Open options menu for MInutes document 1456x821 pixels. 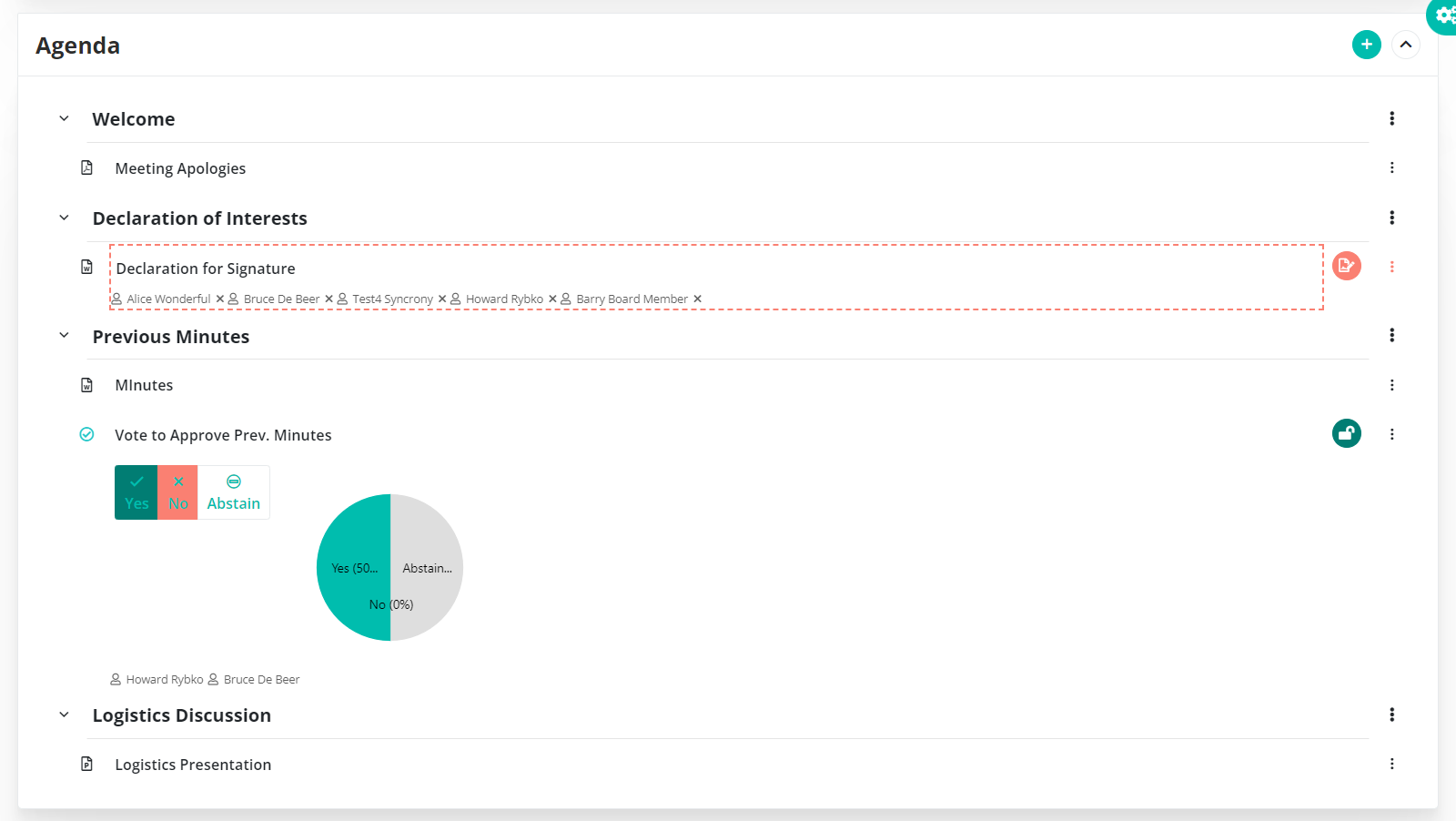click(x=1391, y=385)
